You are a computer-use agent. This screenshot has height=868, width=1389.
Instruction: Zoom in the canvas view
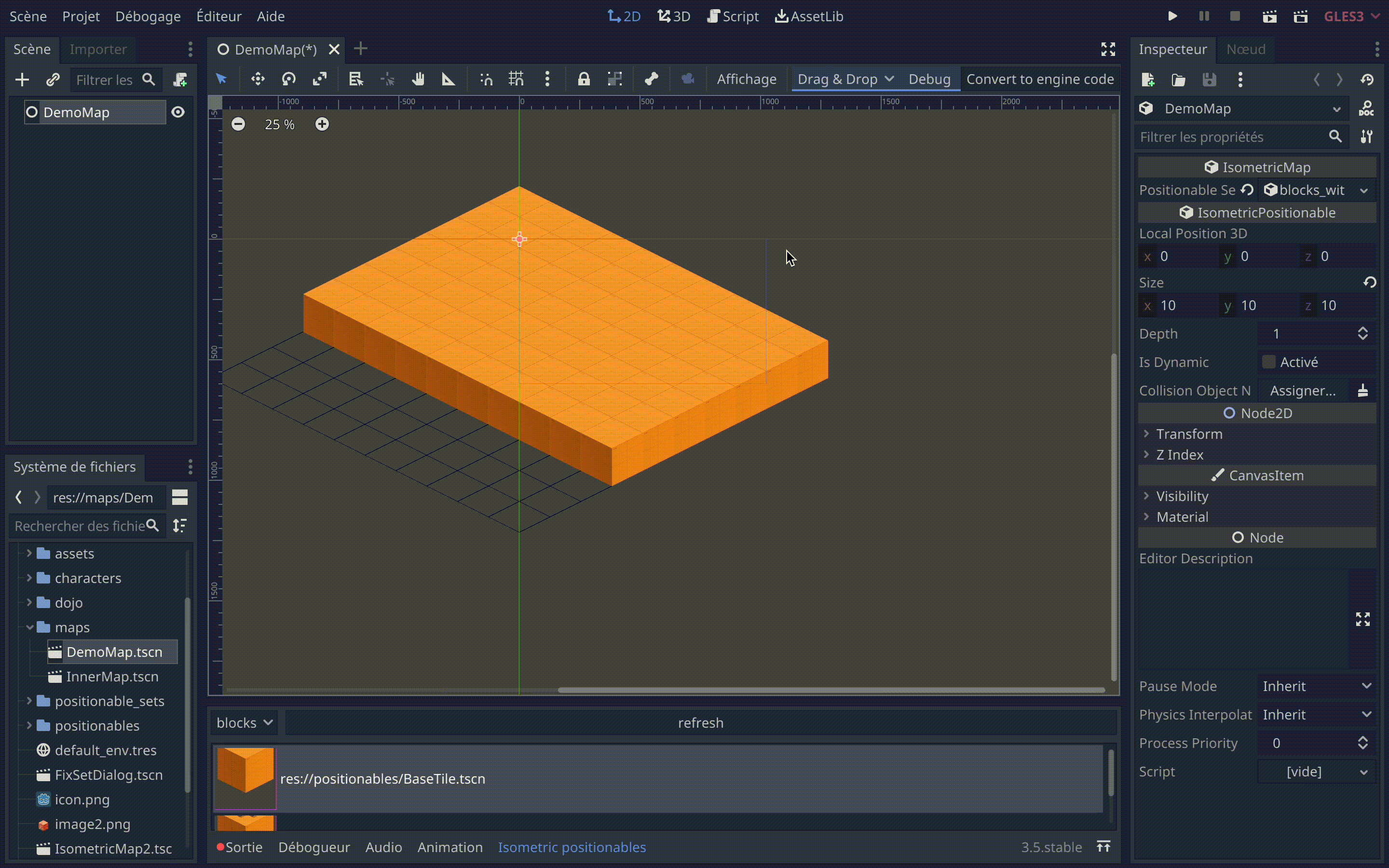322,124
